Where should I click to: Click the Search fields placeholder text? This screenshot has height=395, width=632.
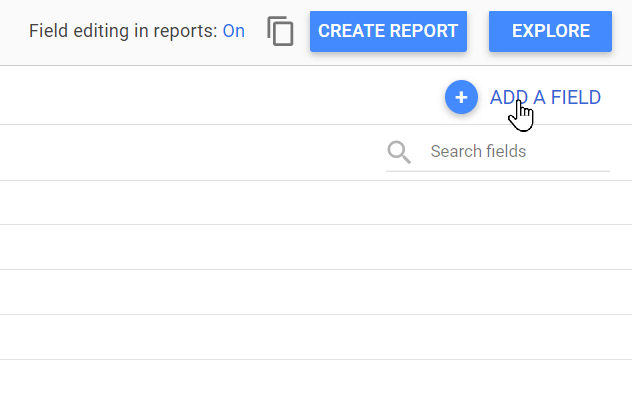(478, 152)
